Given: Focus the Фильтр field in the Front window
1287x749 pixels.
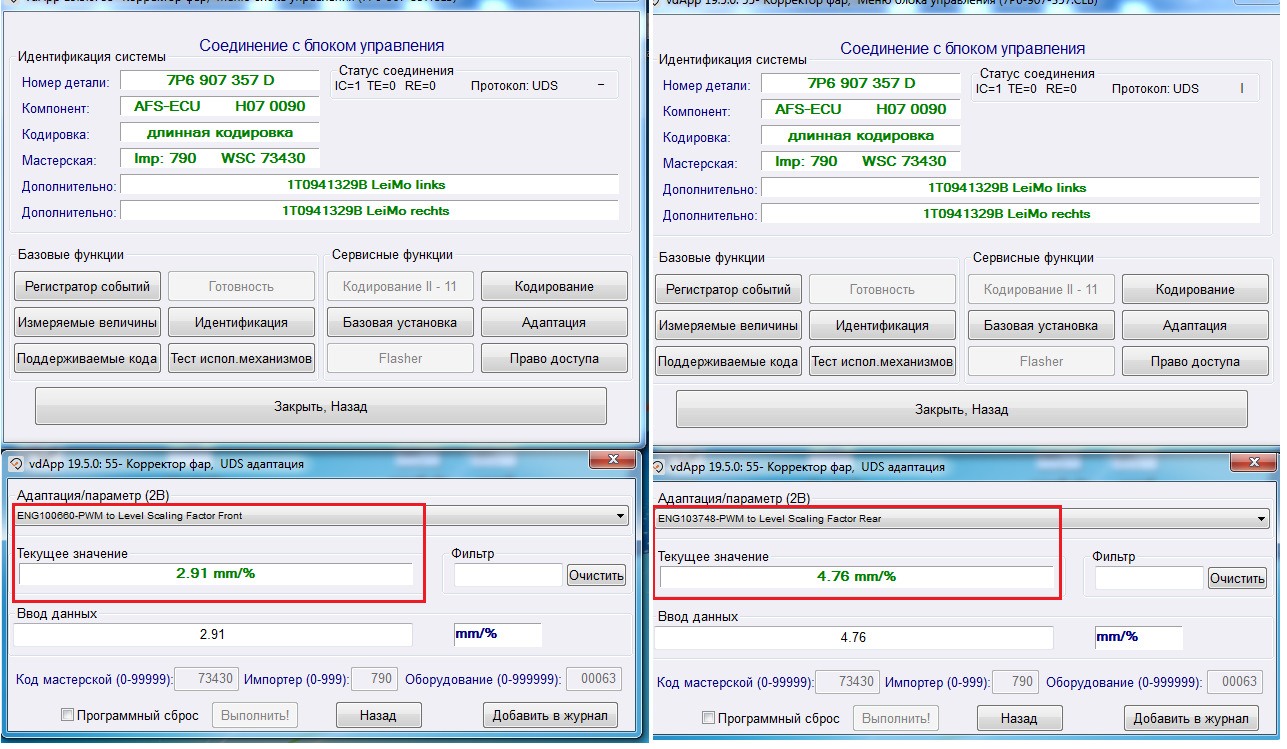Looking at the screenshot, I should (x=509, y=575).
